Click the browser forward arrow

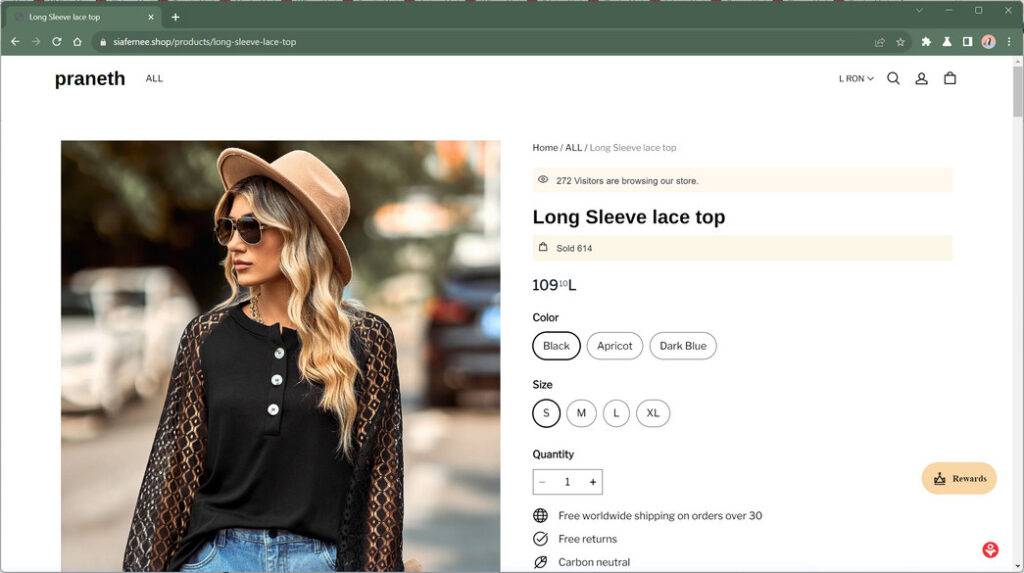tap(36, 41)
